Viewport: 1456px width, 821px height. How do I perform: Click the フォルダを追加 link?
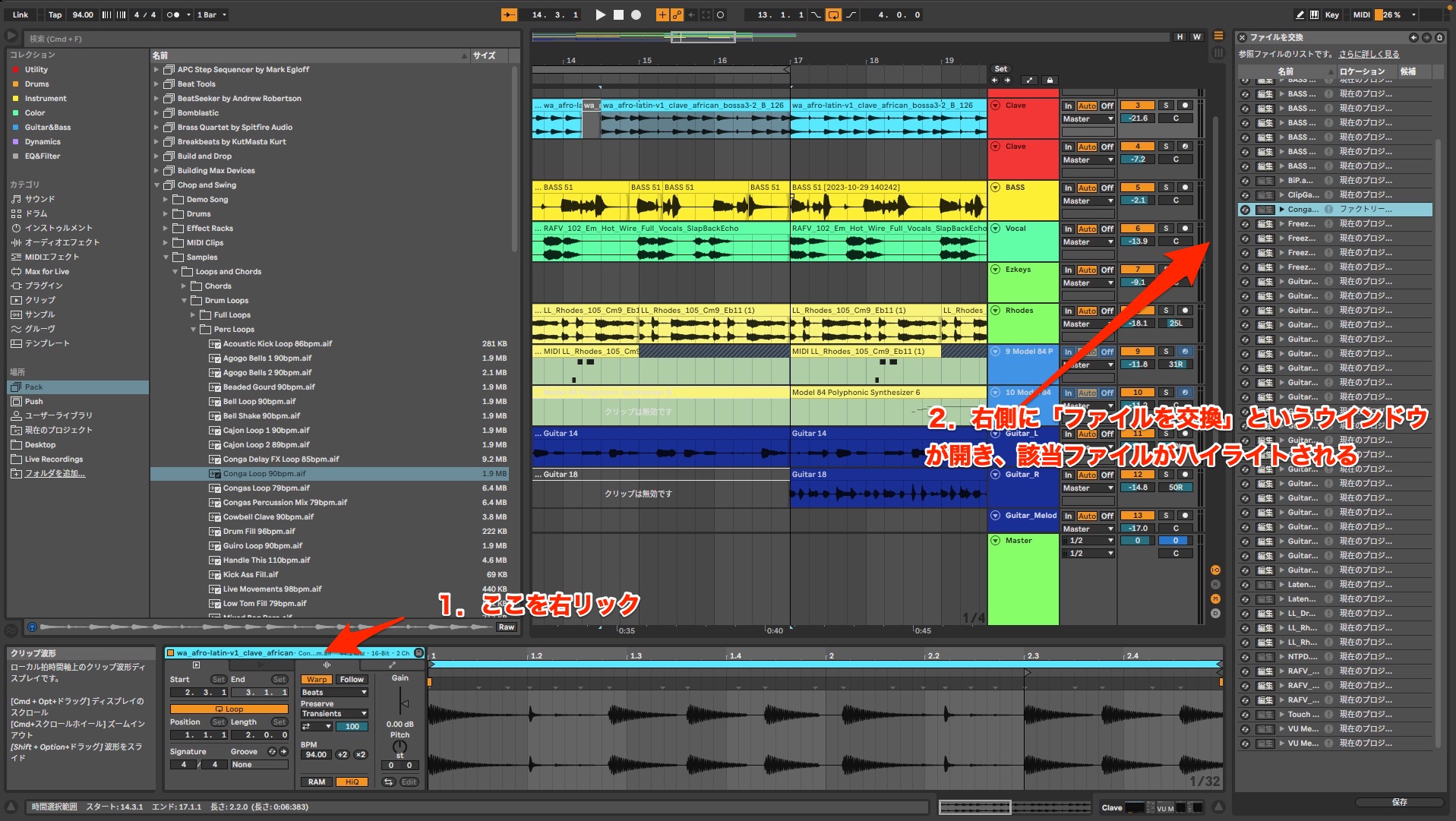(55, 474)
